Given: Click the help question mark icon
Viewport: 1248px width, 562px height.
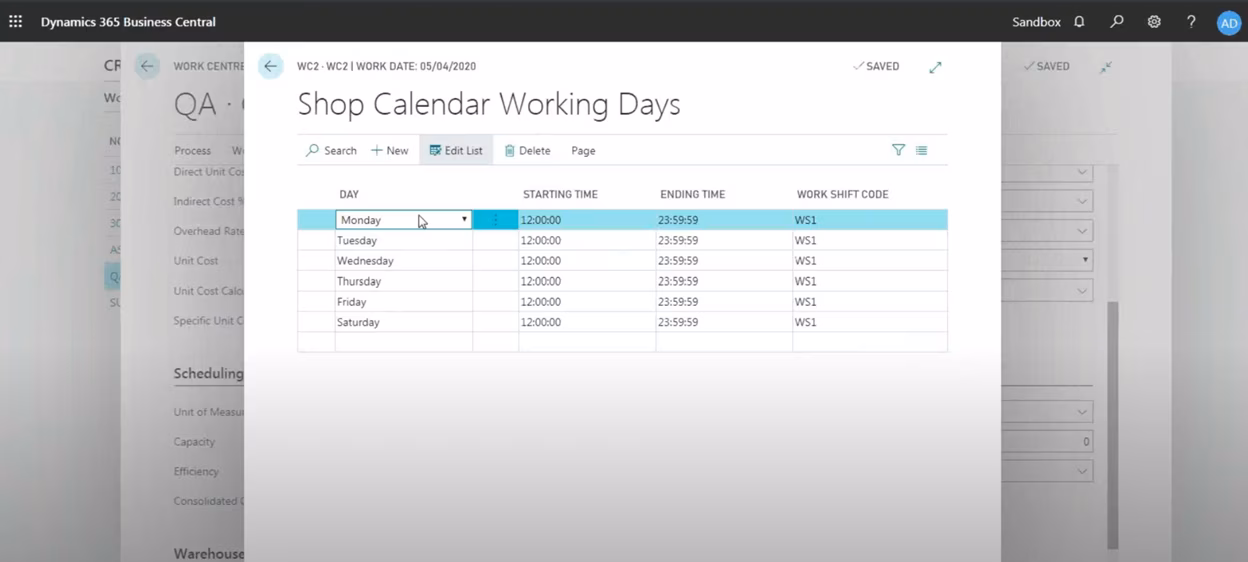Looking at the screenshot, I should click(x=1191, y=21).
